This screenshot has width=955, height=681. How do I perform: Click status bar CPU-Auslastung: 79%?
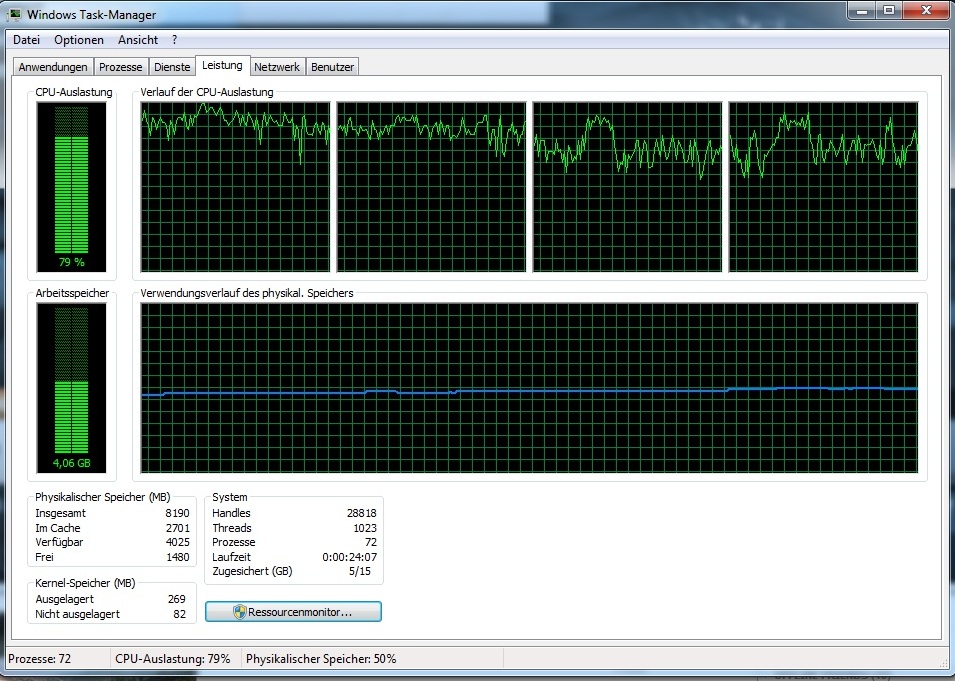[x=173, y=659]
